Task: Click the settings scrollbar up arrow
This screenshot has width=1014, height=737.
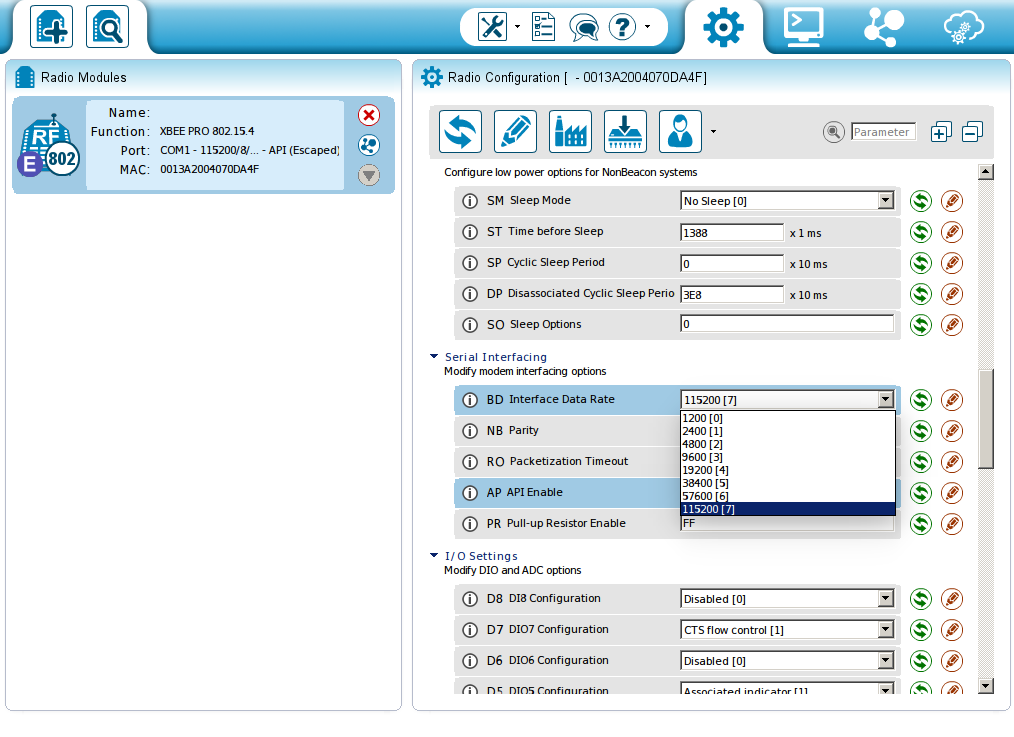Action: (x=986, y=172)
